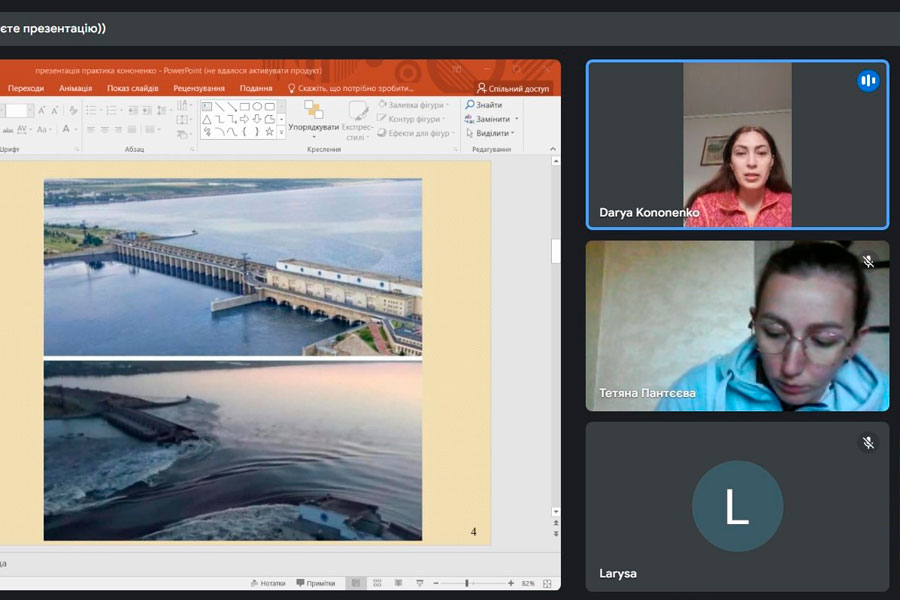Viewport: 900px width, 600px height.
Task: Open the Замінити dropdown arrow
Action: pyautogui.click(x=517, y=119)
